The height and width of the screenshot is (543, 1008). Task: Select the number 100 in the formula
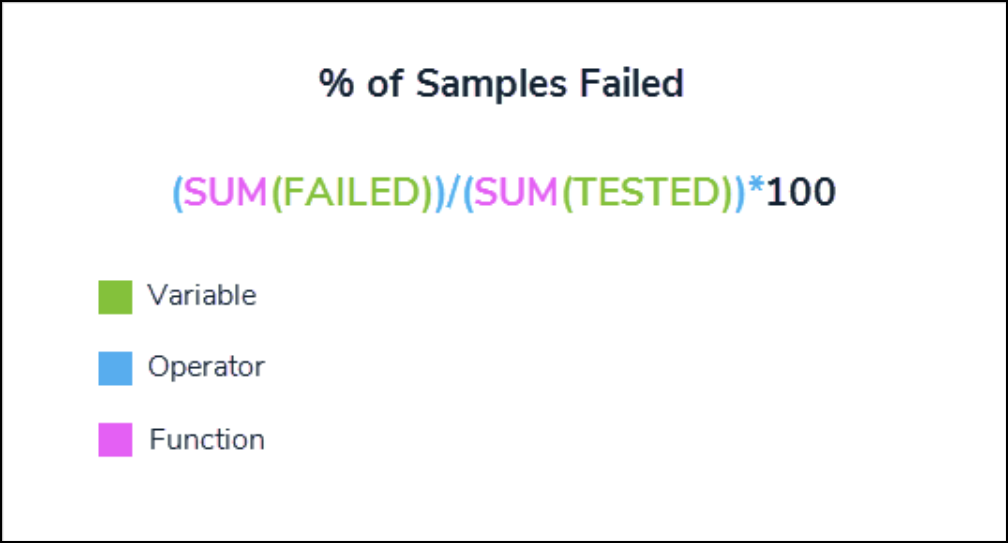pyautogui.click(x=800, y=192)
